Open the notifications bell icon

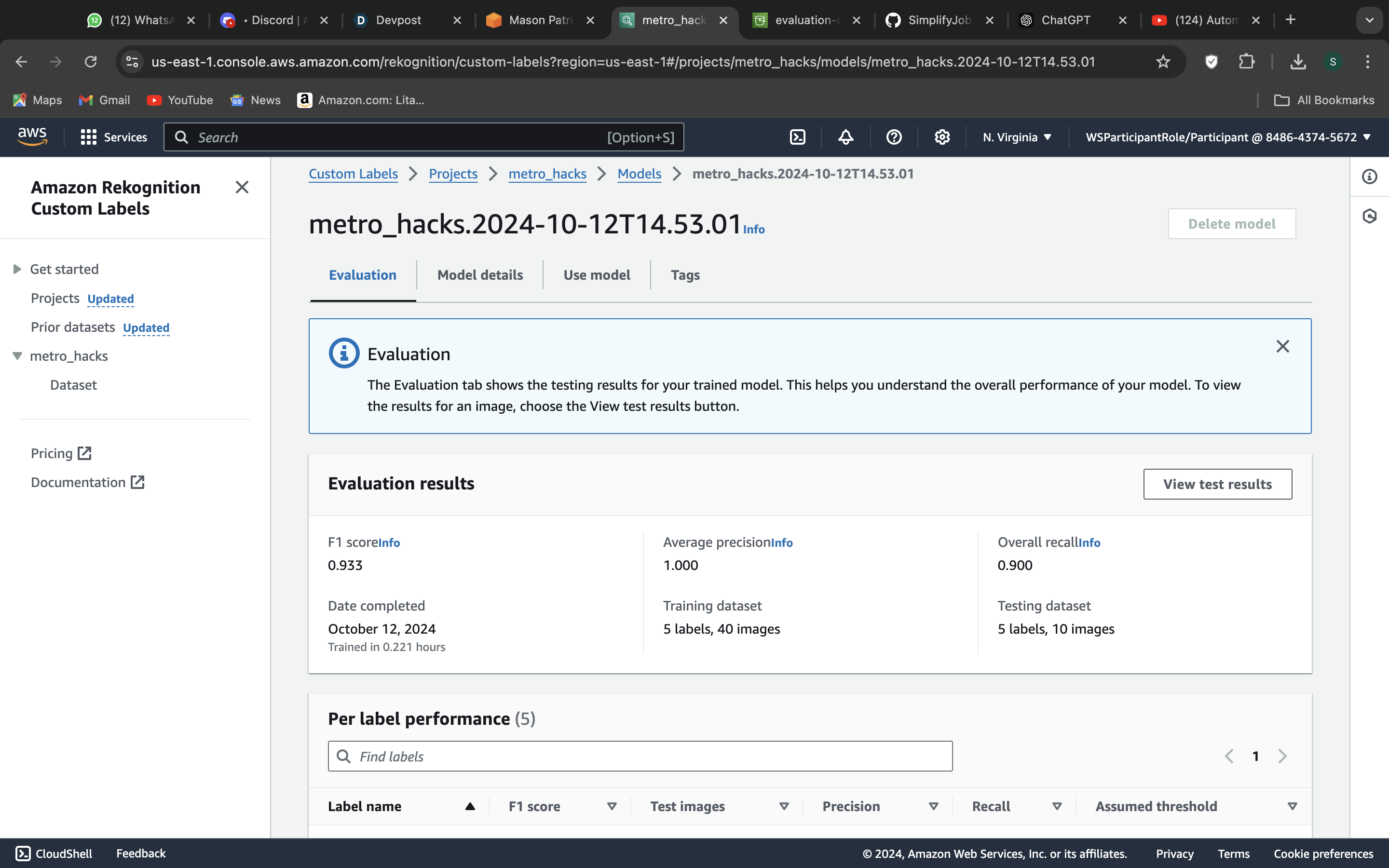(x=845, y=137)
